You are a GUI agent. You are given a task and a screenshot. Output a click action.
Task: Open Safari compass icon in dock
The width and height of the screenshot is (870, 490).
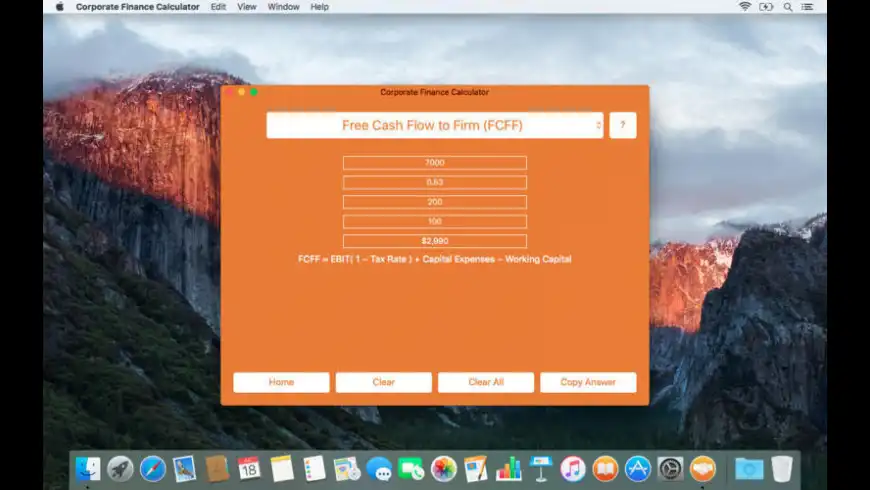pos(153,469)
